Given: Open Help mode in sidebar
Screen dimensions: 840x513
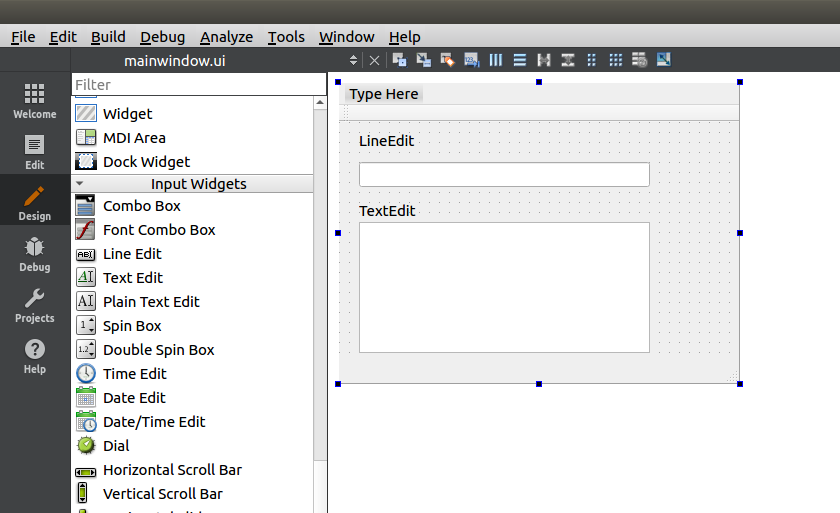Looking at the screenshot, I should point(35,357).
